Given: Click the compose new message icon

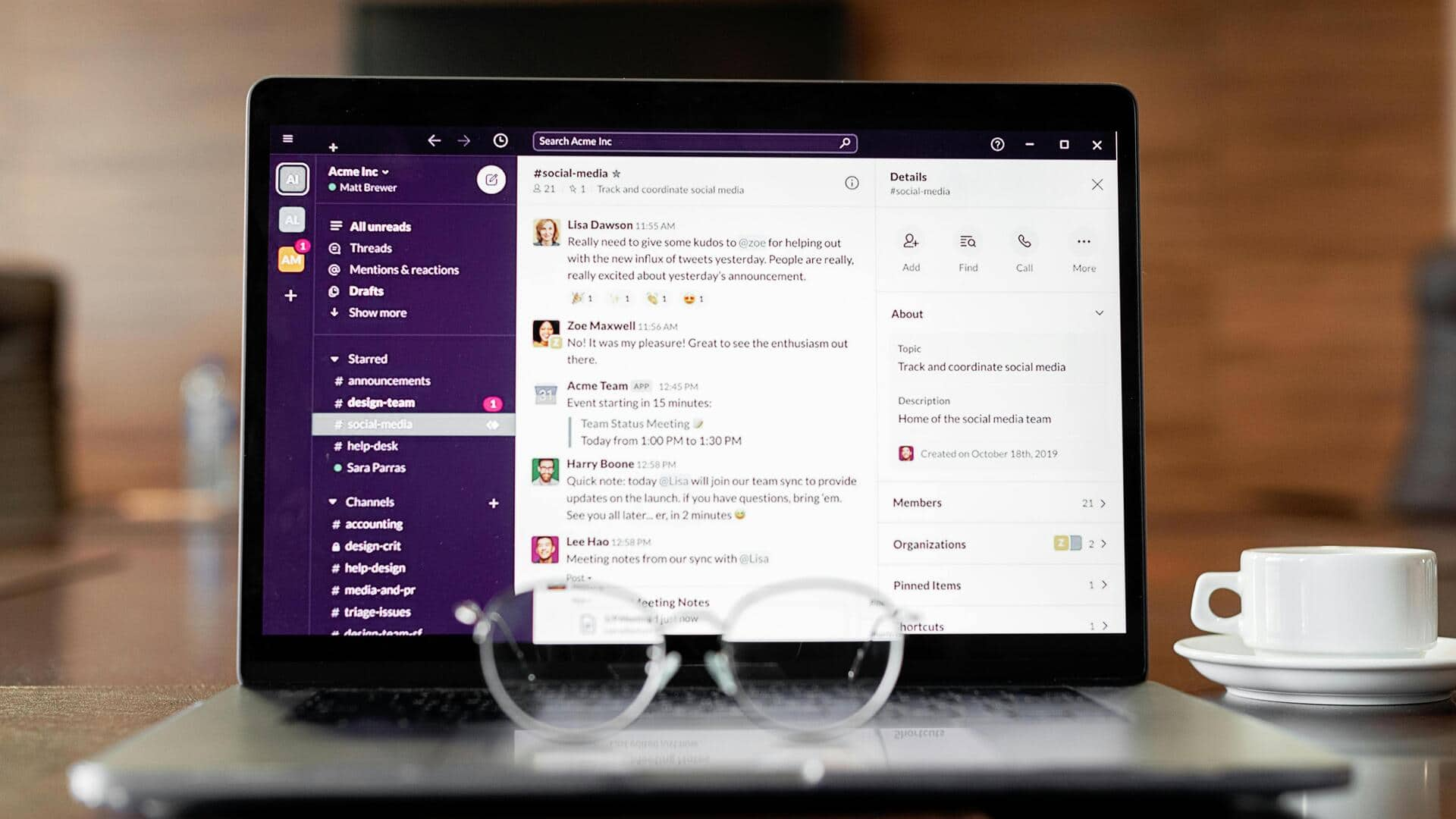Looking at the screenshot, I should (494, 180).
